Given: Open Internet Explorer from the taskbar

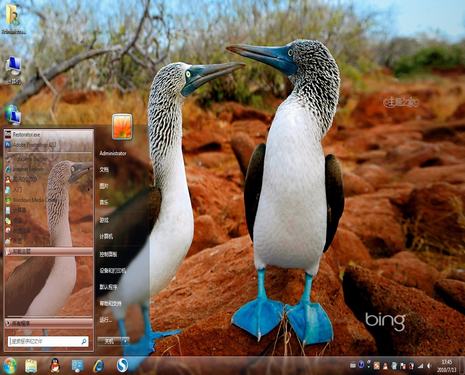Looking at the screenshot, I should [x=99, y=366].
